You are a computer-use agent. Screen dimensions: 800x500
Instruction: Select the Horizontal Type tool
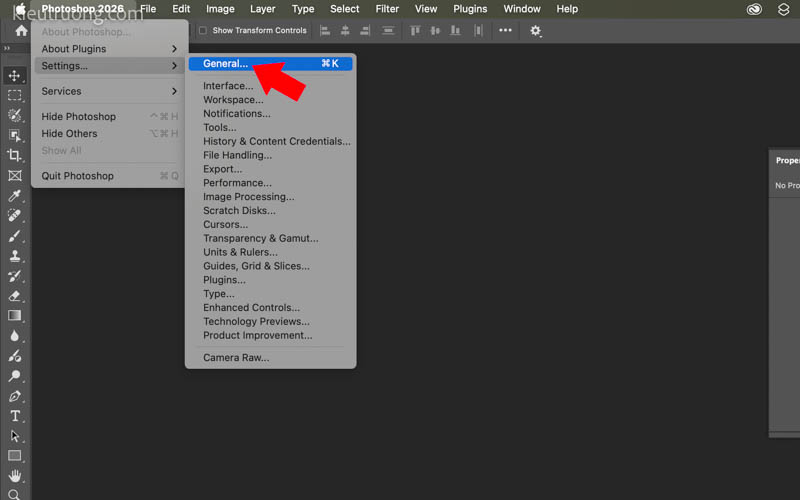coord(14,416)
